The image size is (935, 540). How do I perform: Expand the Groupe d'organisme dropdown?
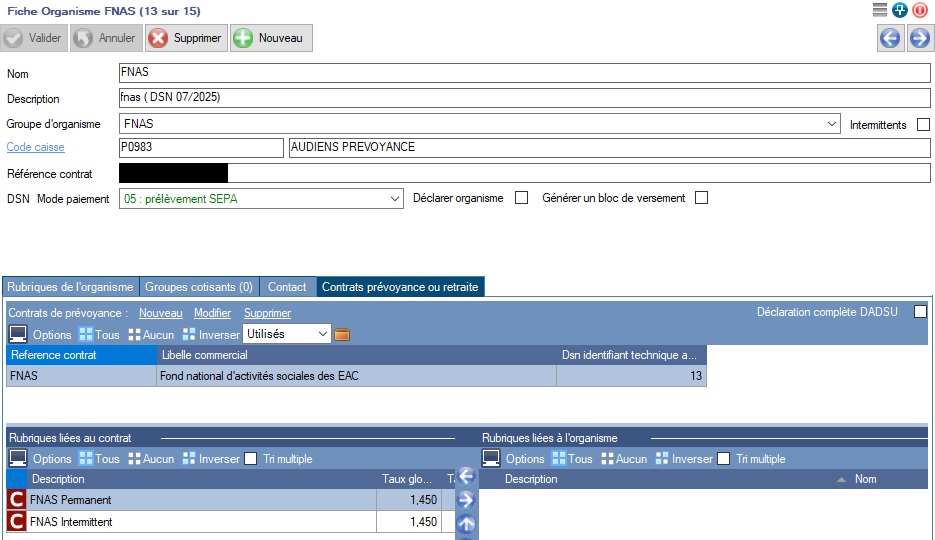tap(832, 125)
